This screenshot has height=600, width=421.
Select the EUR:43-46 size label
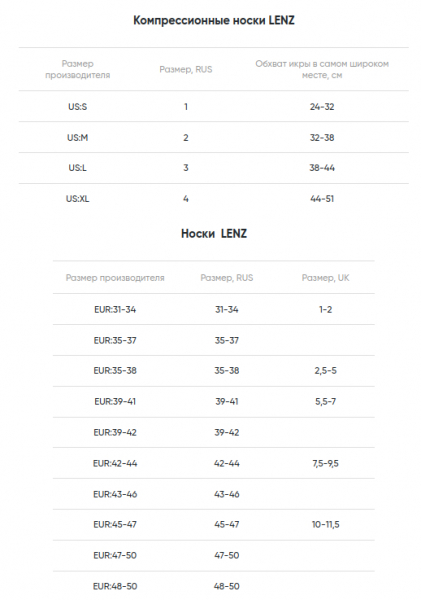115,494
